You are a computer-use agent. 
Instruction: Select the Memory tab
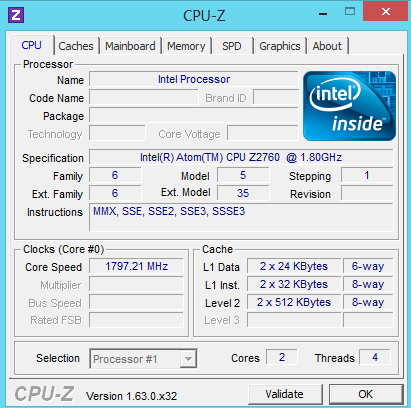(x=186, y=46)
